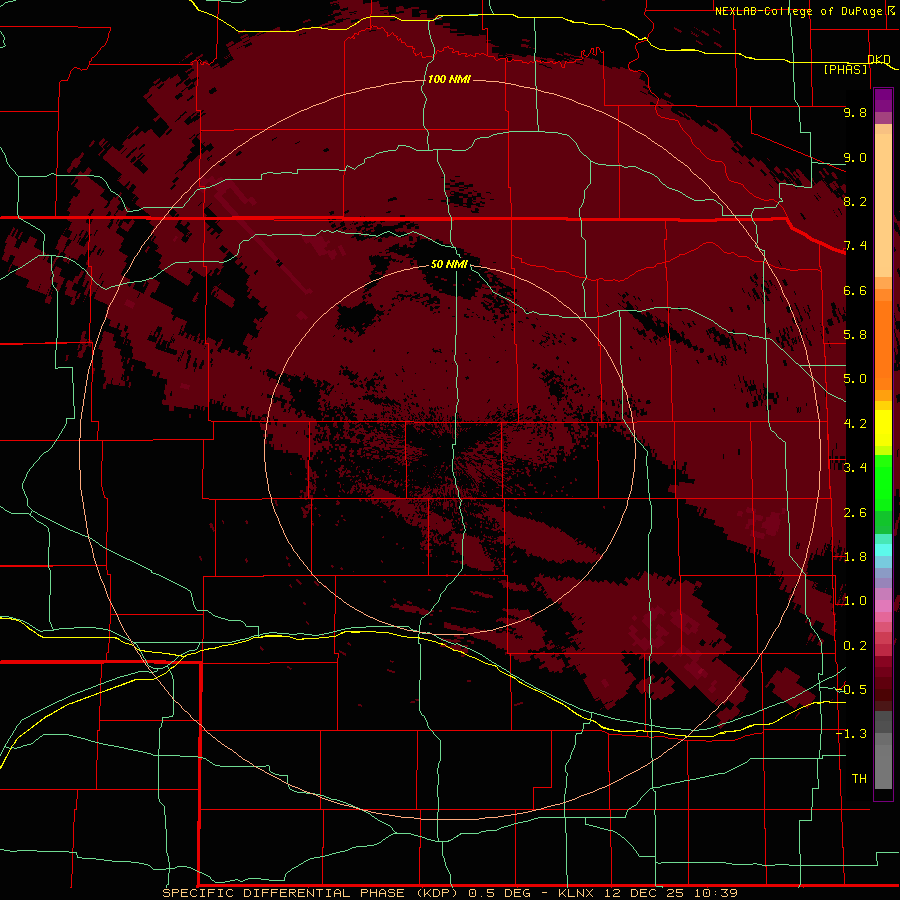The image size is (900, 900).
Task: Click the bright green band of the color bar
Action: pyautogui.click(x=883, y=481)
